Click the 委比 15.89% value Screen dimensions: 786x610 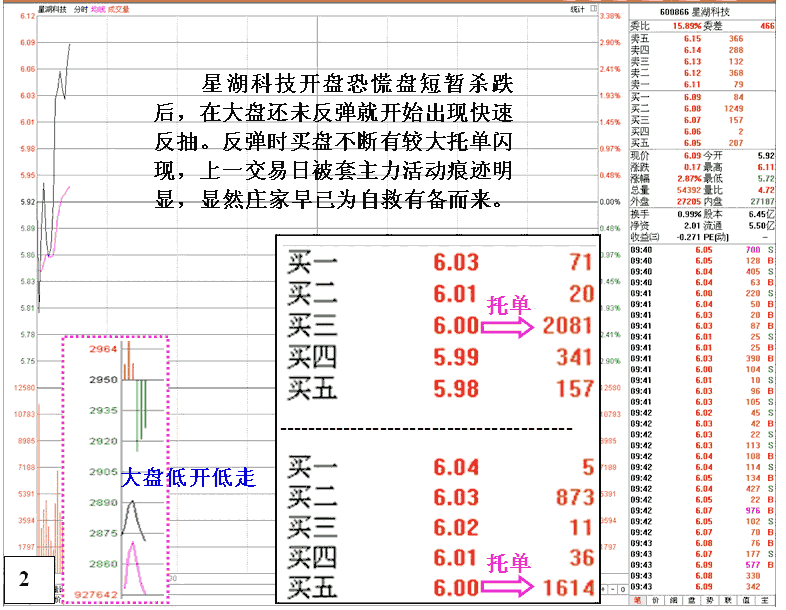pos(687,26)
